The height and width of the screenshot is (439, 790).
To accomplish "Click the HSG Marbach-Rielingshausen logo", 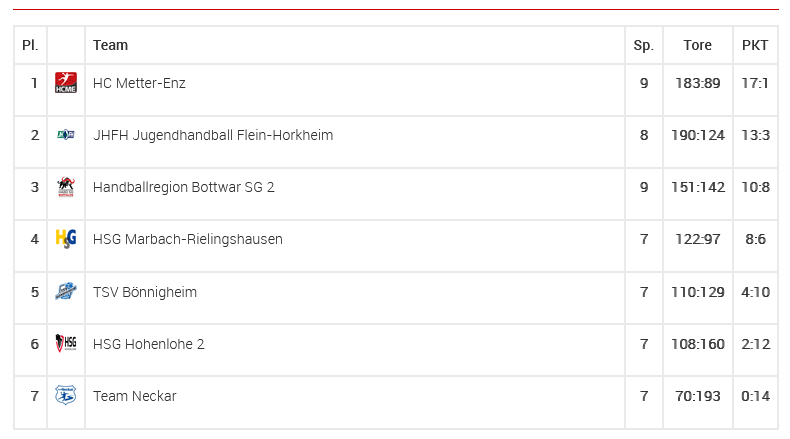I will (x=66, y=239).
